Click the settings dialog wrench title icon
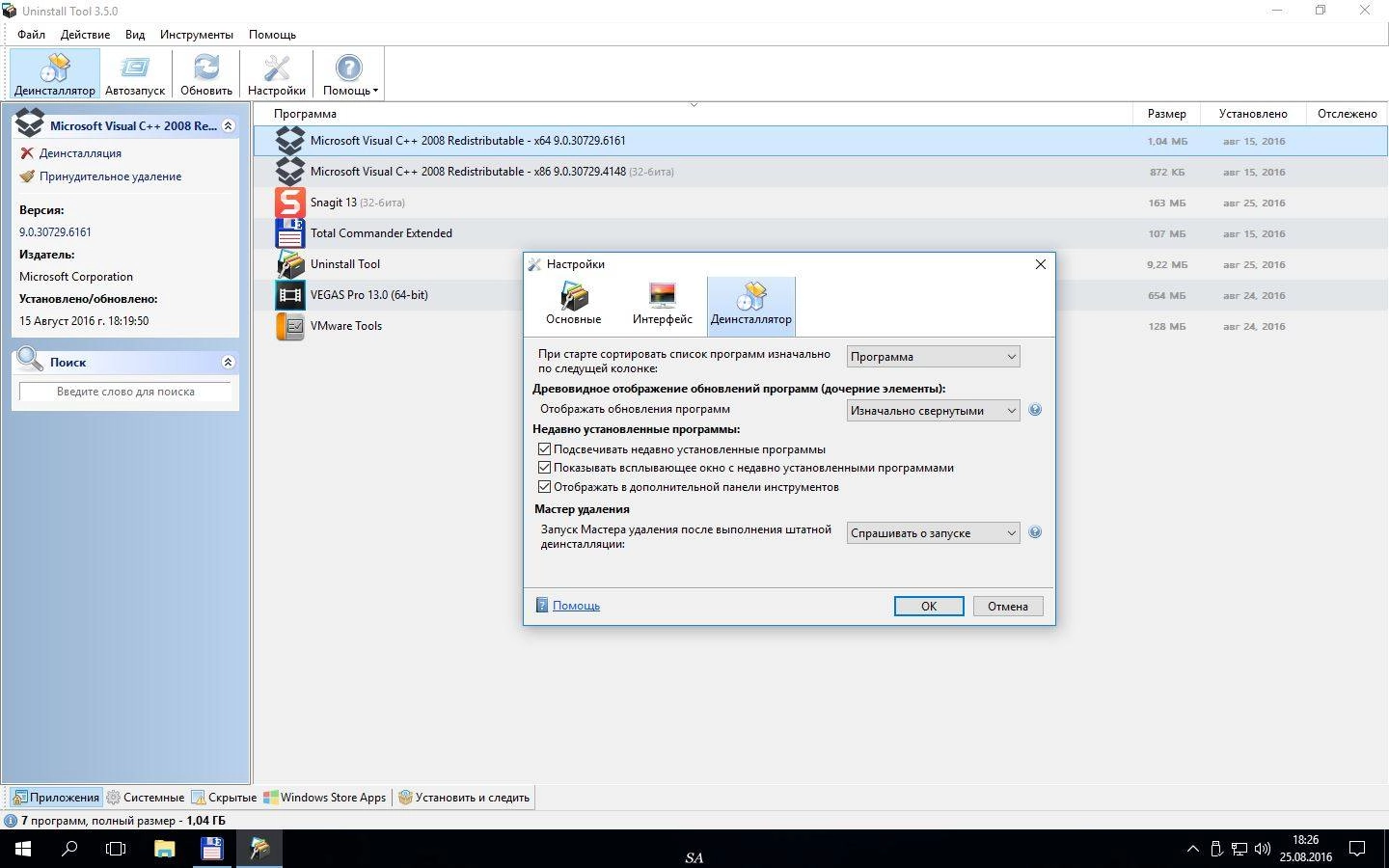The height and width of the screenshot is (868, 1389). [x=534, y=264]
